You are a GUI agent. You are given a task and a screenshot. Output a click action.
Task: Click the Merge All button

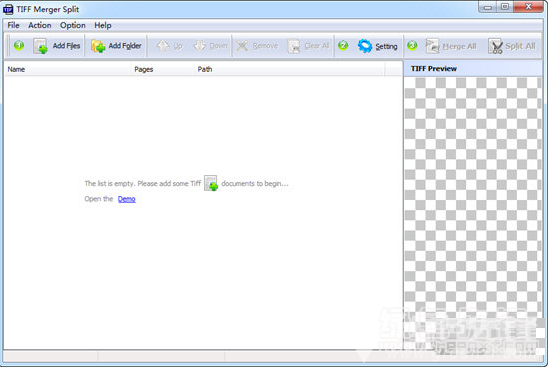pyautogui.click(x=451, y=46)
